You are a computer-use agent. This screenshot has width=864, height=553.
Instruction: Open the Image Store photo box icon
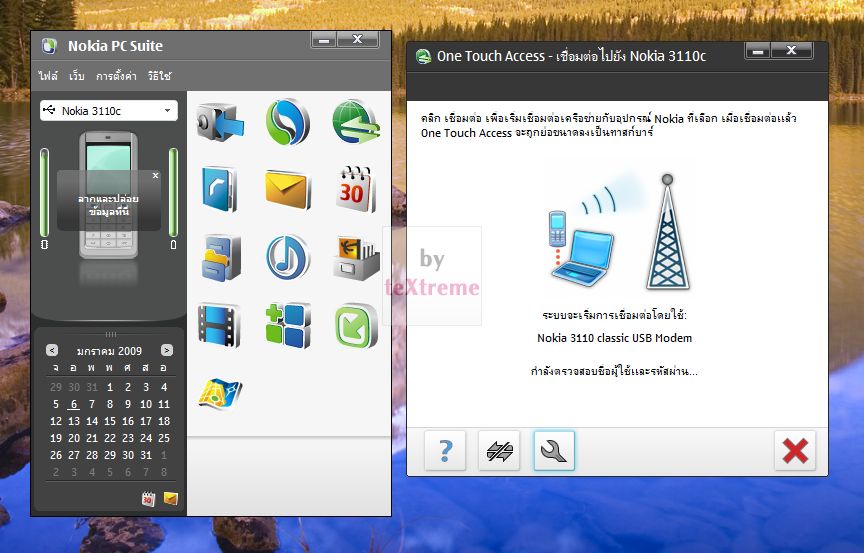(x=356, y=258)
